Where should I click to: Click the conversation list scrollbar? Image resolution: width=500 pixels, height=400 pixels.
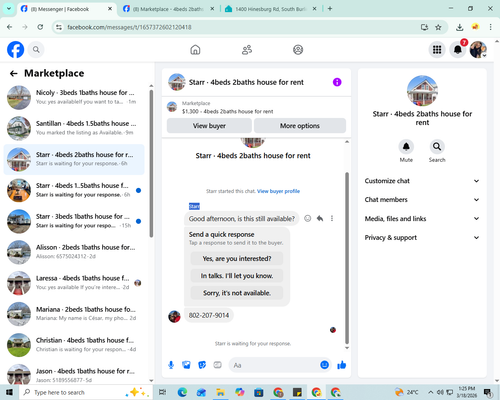pos(151,163)
